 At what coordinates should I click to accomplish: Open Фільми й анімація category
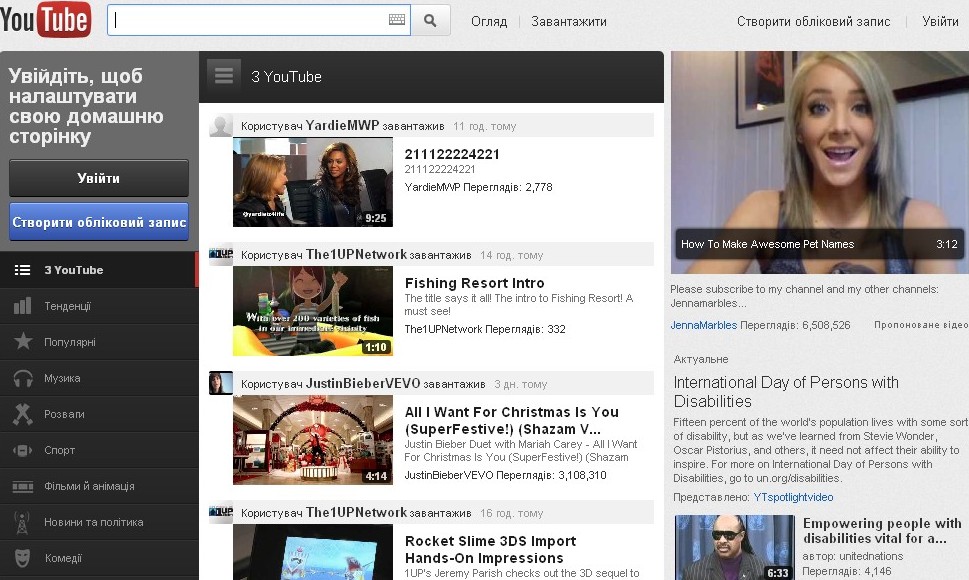point(99,486)
